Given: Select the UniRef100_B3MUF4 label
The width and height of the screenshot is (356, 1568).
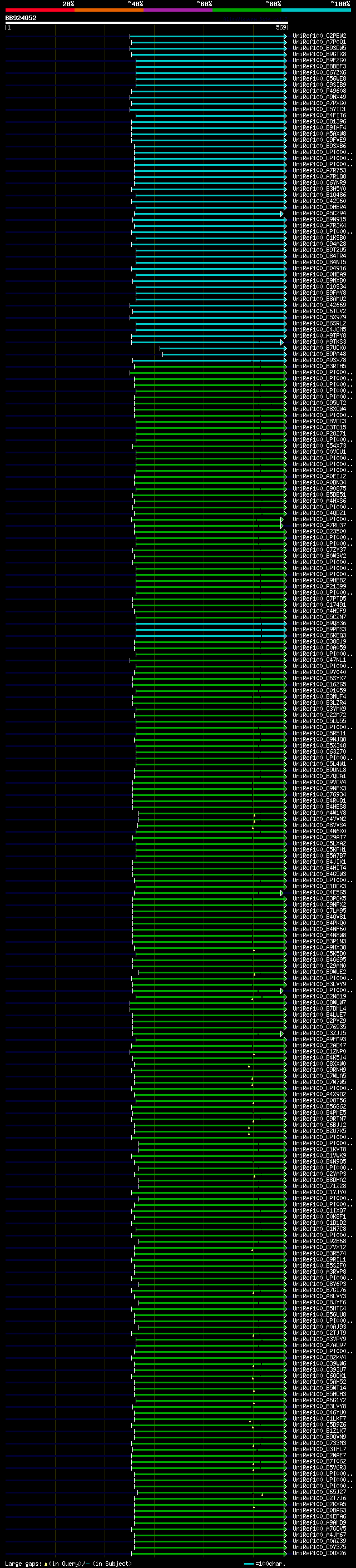Looking at the screenshot, I should [319, 697].
